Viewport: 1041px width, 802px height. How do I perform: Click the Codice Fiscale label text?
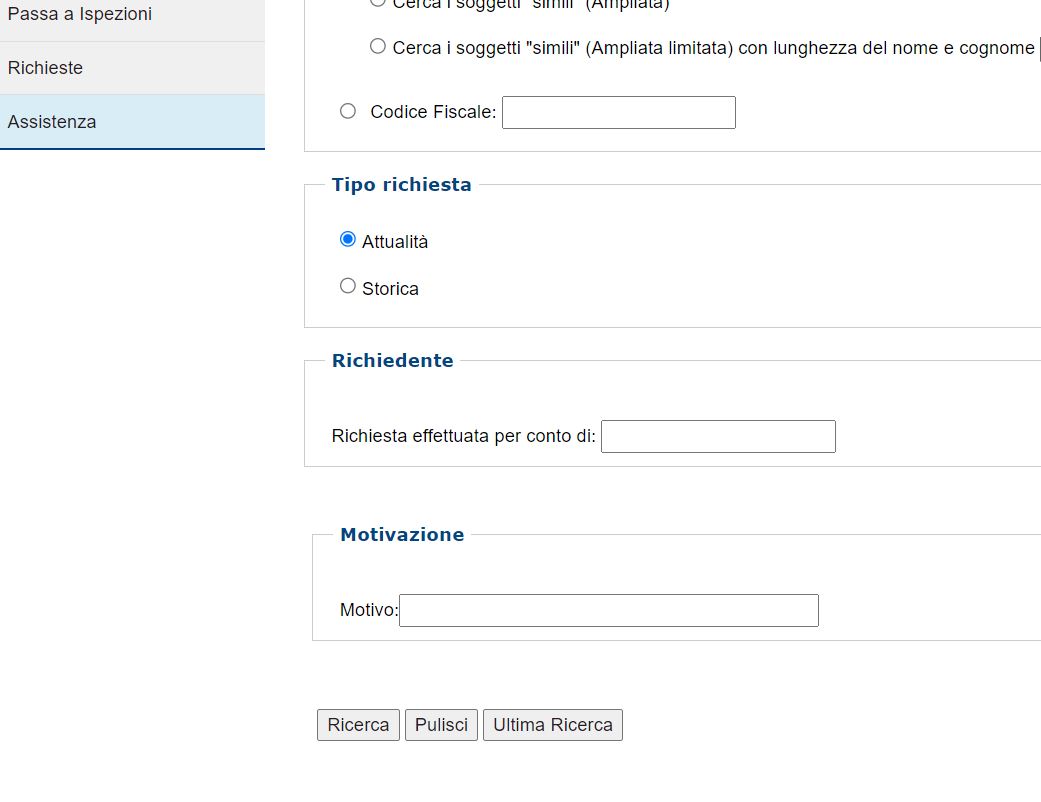coord(432,112)
